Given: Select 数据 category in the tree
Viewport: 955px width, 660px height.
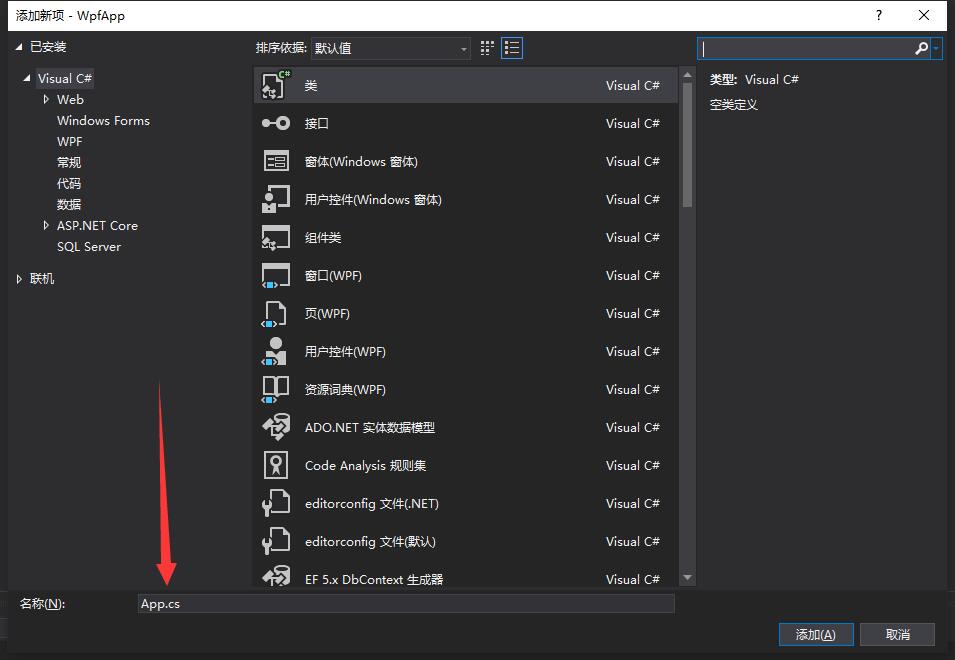Looking at the screenshot, I should pos(69,205).
